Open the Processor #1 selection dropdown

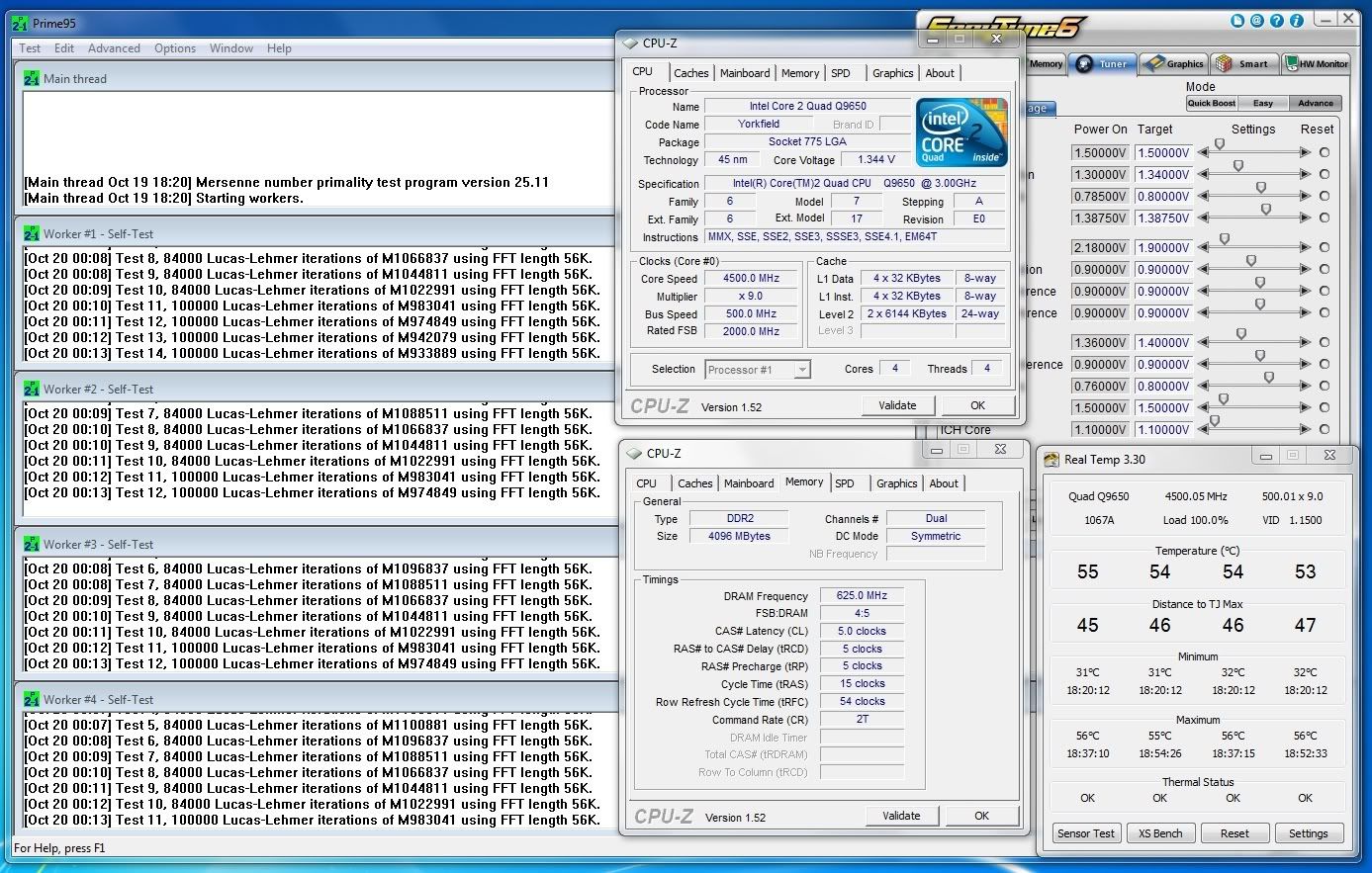[758, 370]
